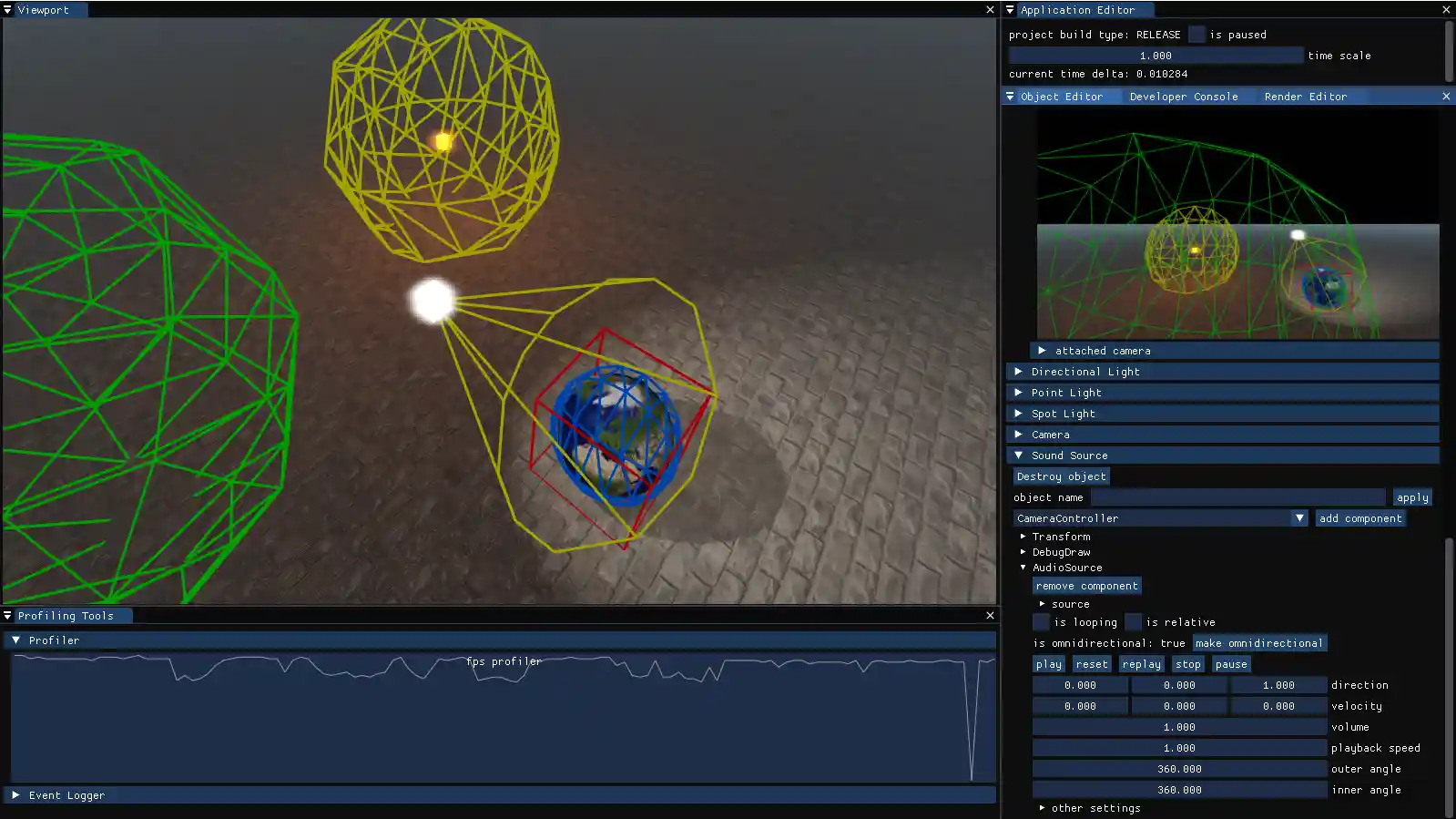Expand the Event Logger section
Image resolution: width=1456 pixels, height=819 pixels.
15,795
